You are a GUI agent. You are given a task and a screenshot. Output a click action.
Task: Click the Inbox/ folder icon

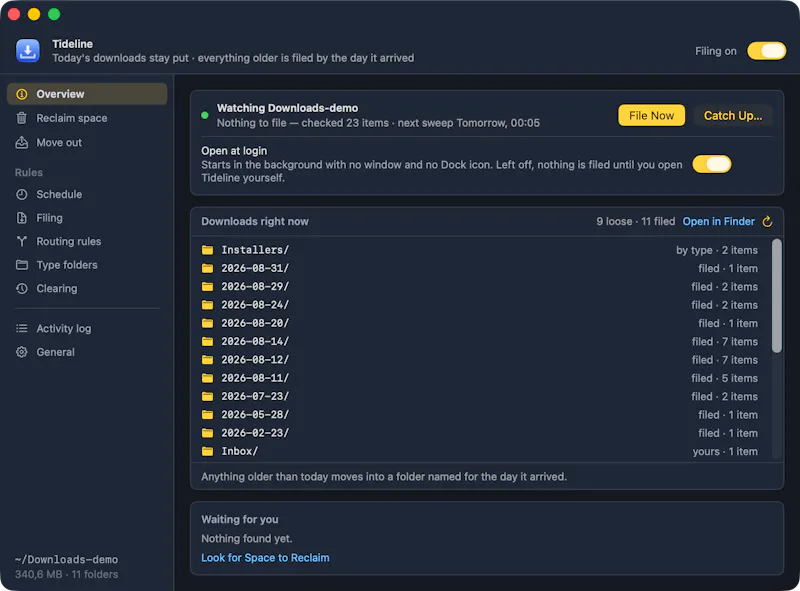tap(207, 451)
